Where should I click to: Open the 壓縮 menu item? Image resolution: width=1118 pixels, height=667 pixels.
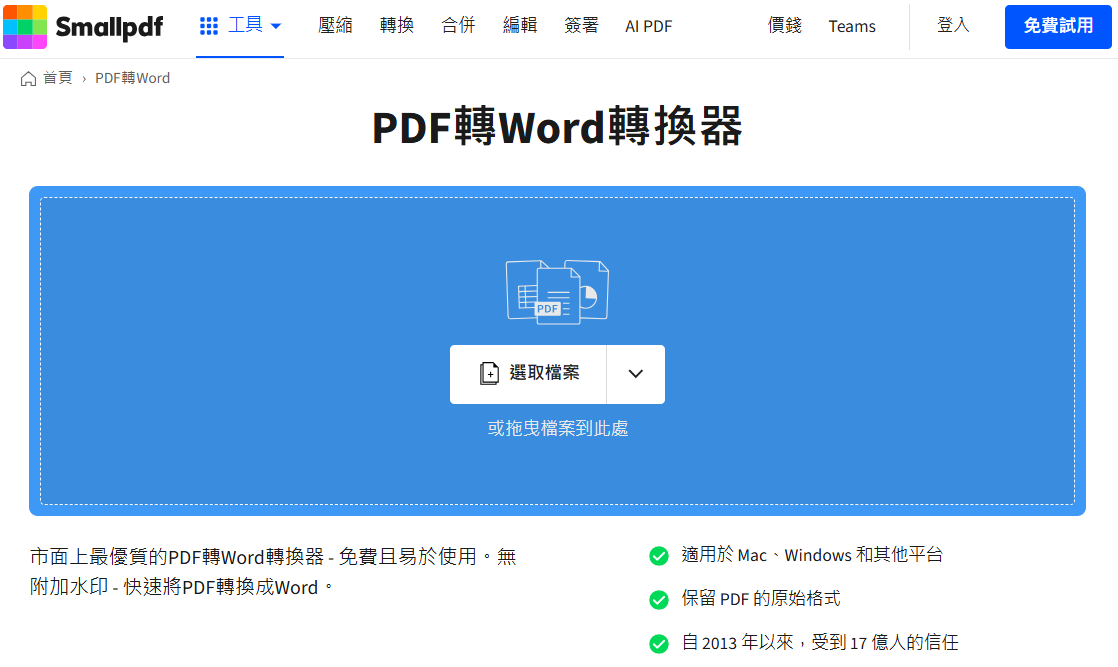click(x=335, y=26)
